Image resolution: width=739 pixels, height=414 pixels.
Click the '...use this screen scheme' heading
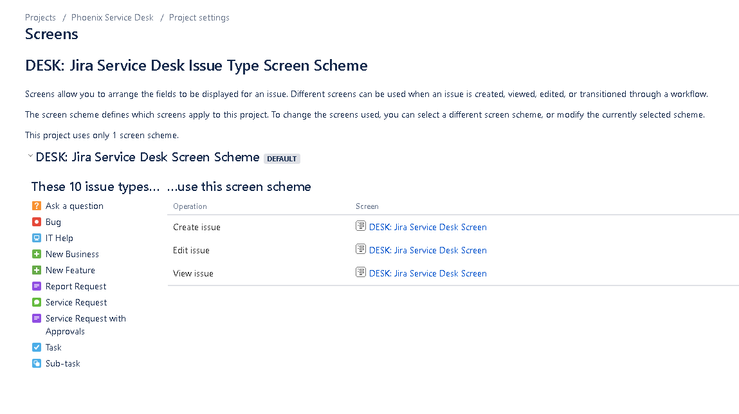coord(239,187)
